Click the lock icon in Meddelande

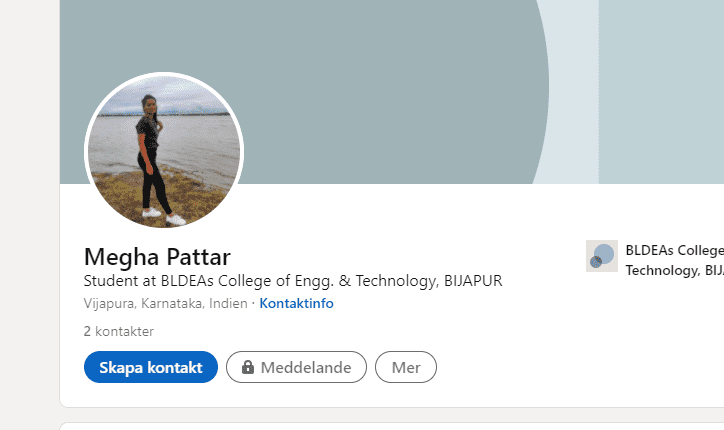coord(248,367)
